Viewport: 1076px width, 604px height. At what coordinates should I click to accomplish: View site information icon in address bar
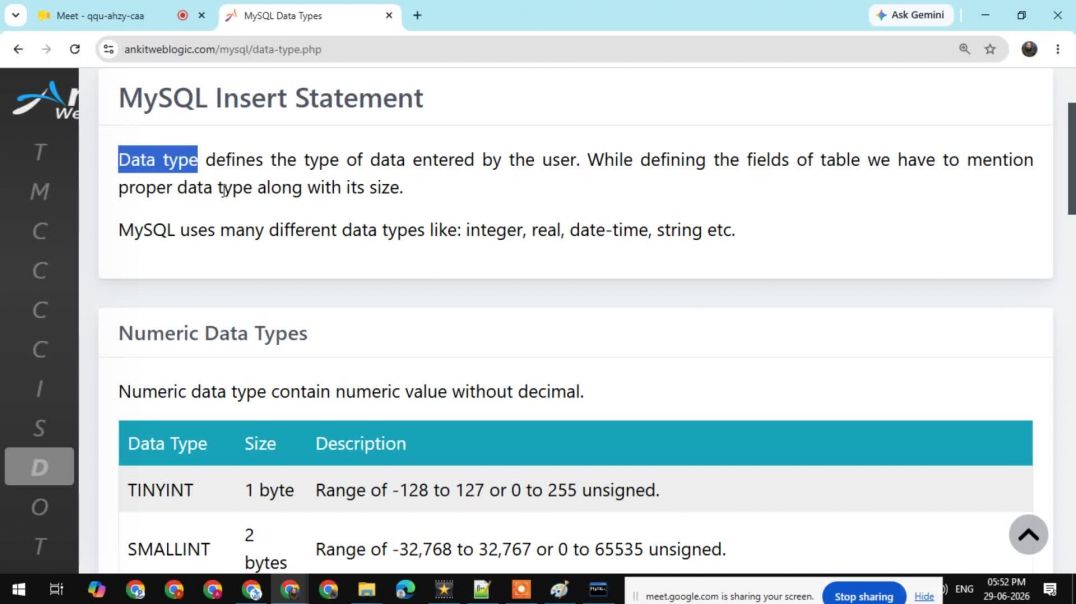point(108,49)
